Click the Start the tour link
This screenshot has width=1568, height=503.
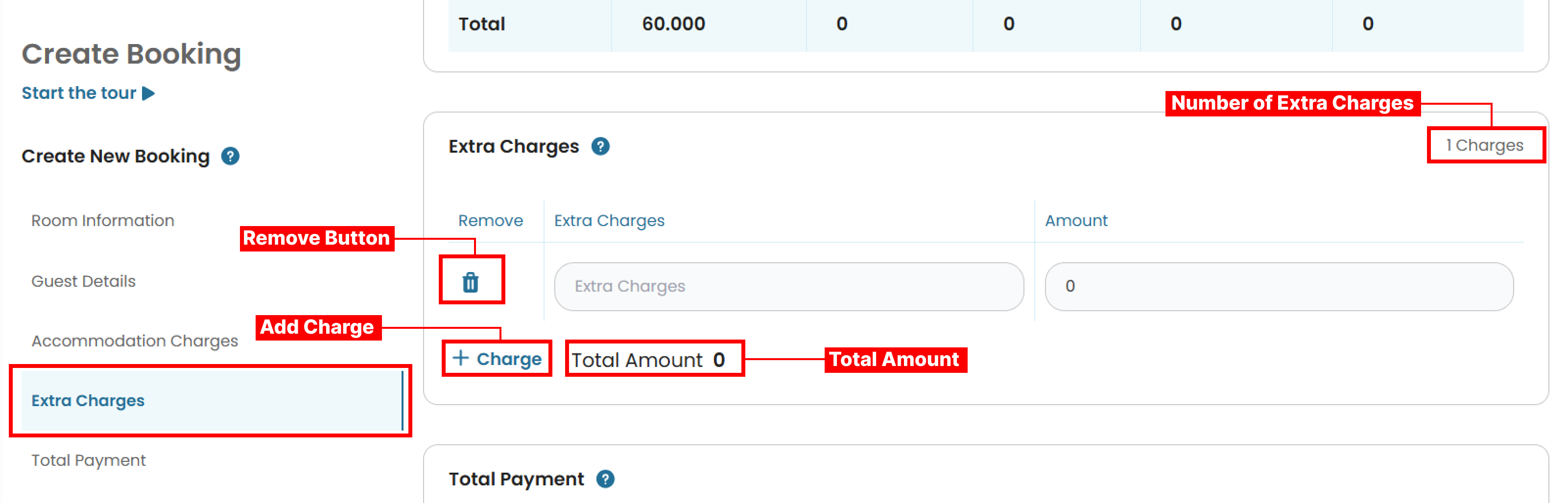pos(78,92)
